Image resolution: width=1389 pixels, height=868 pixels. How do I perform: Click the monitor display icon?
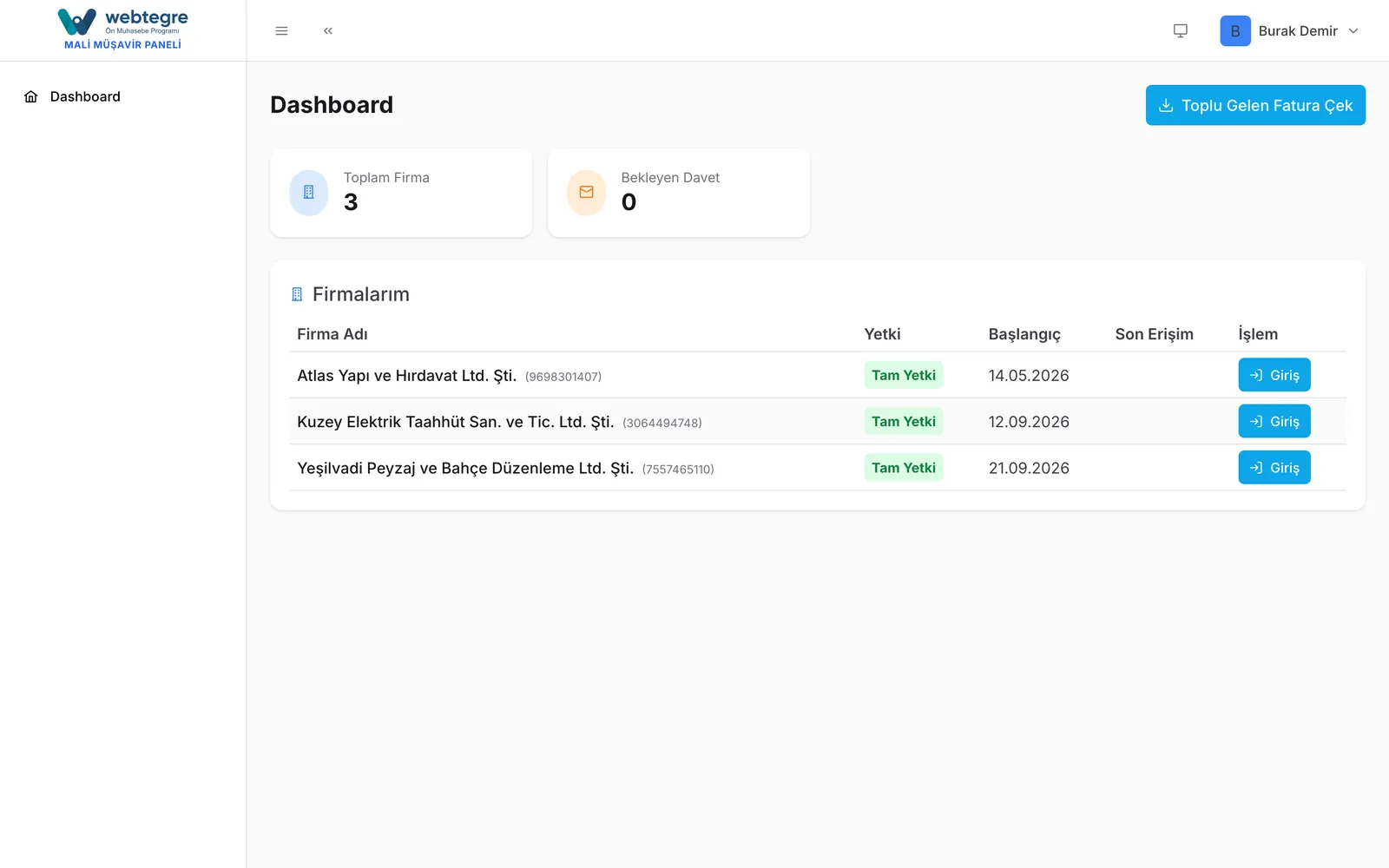coord(1181,31)
